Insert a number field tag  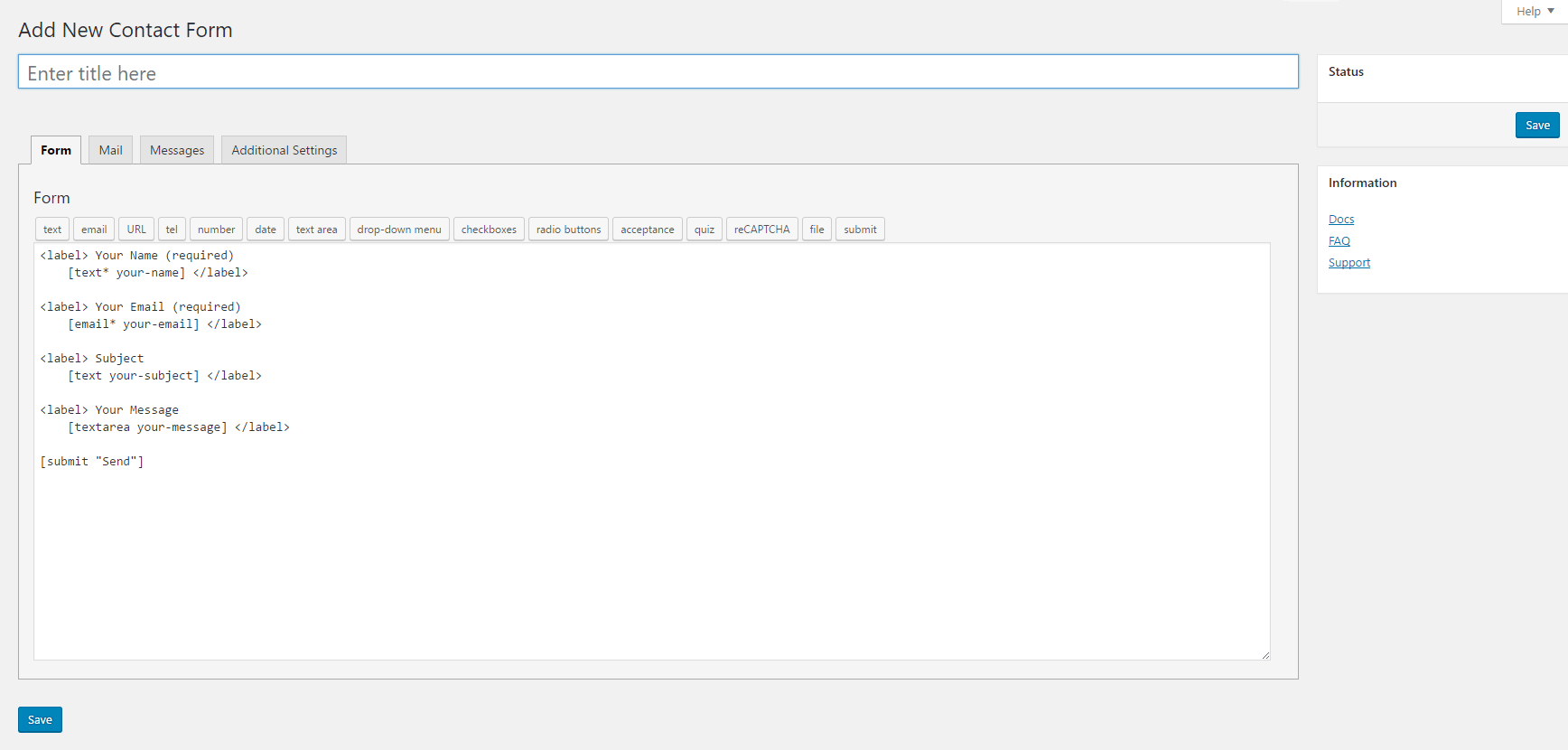click(x=216, y=230)
